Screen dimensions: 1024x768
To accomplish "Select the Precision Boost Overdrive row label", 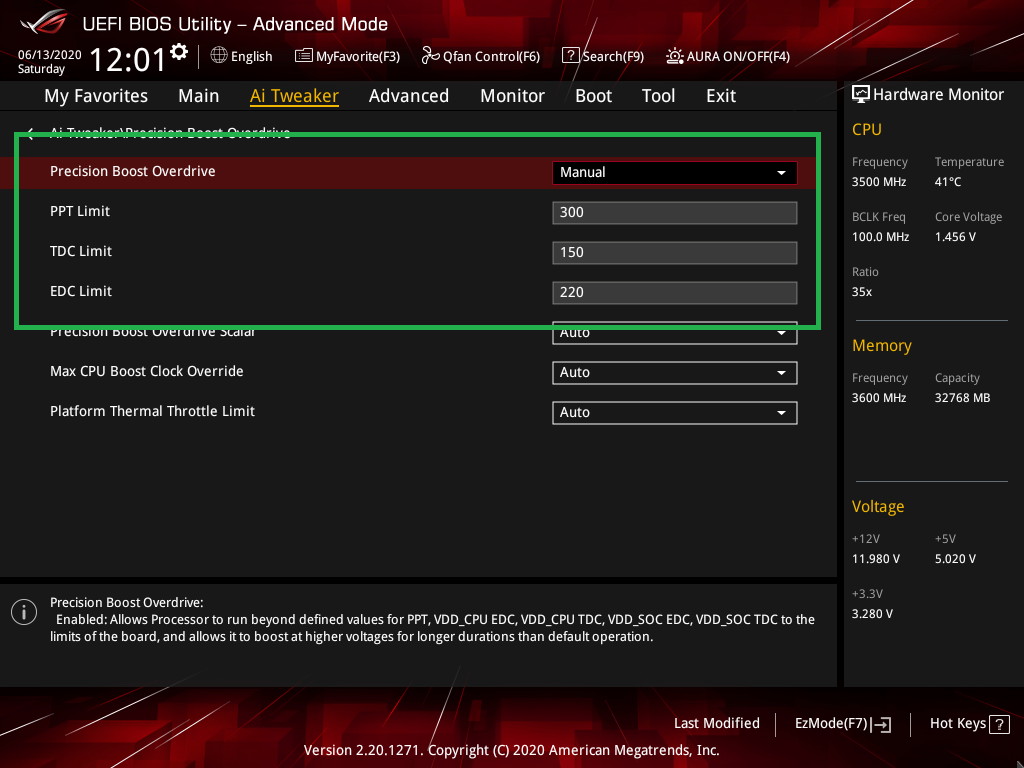I will [133, 171].
